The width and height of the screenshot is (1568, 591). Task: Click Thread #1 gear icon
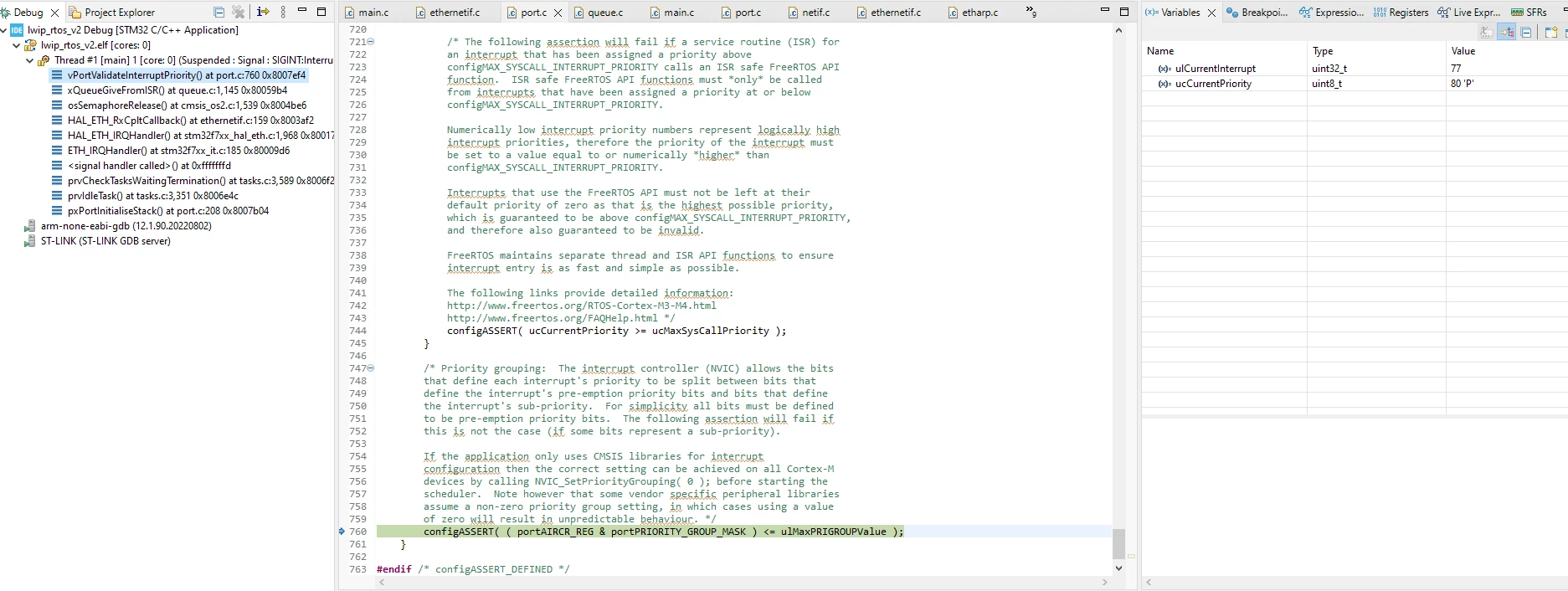pos(44,60)
